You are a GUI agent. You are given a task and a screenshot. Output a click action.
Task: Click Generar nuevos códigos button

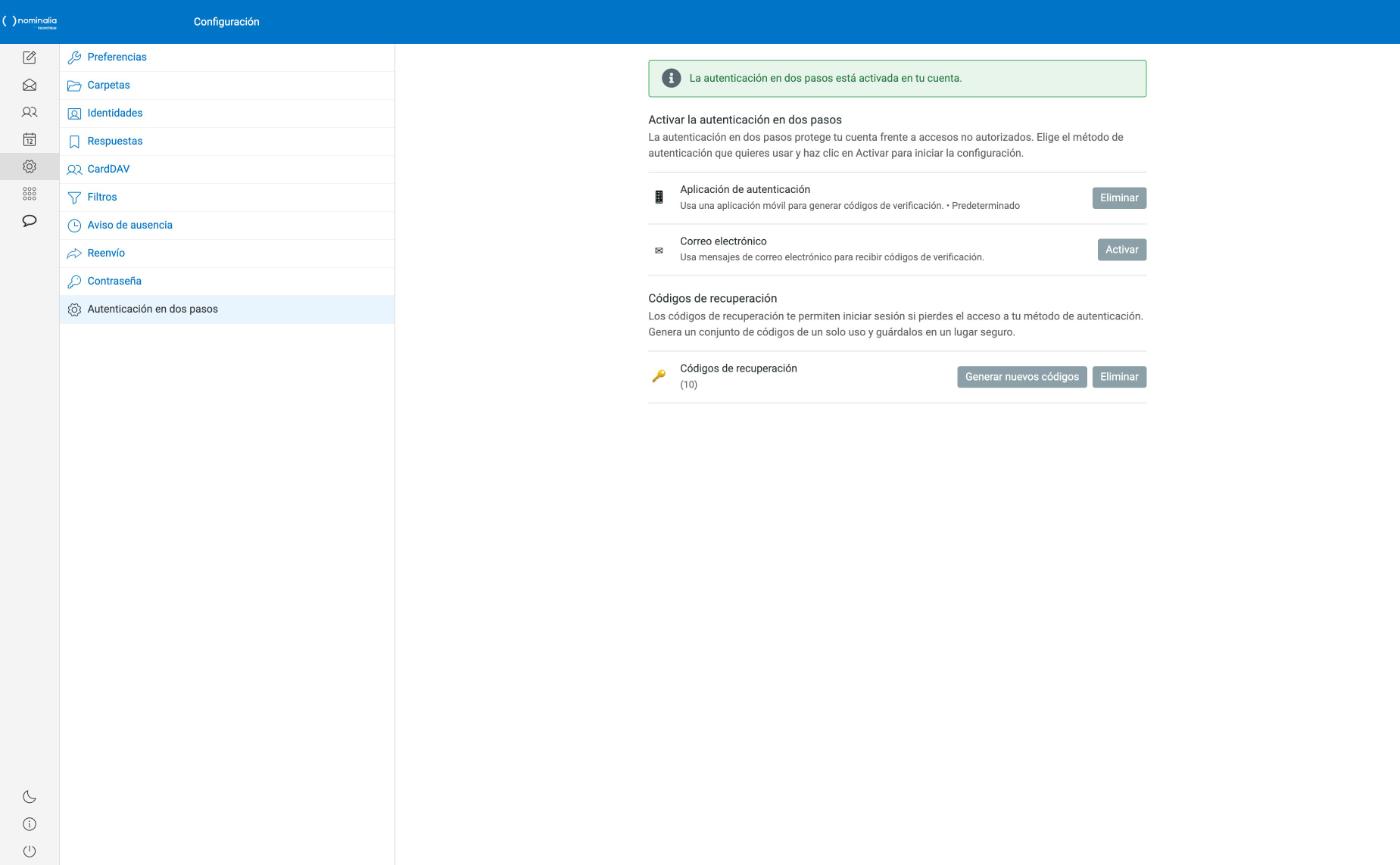click(x=1021, y=377)
